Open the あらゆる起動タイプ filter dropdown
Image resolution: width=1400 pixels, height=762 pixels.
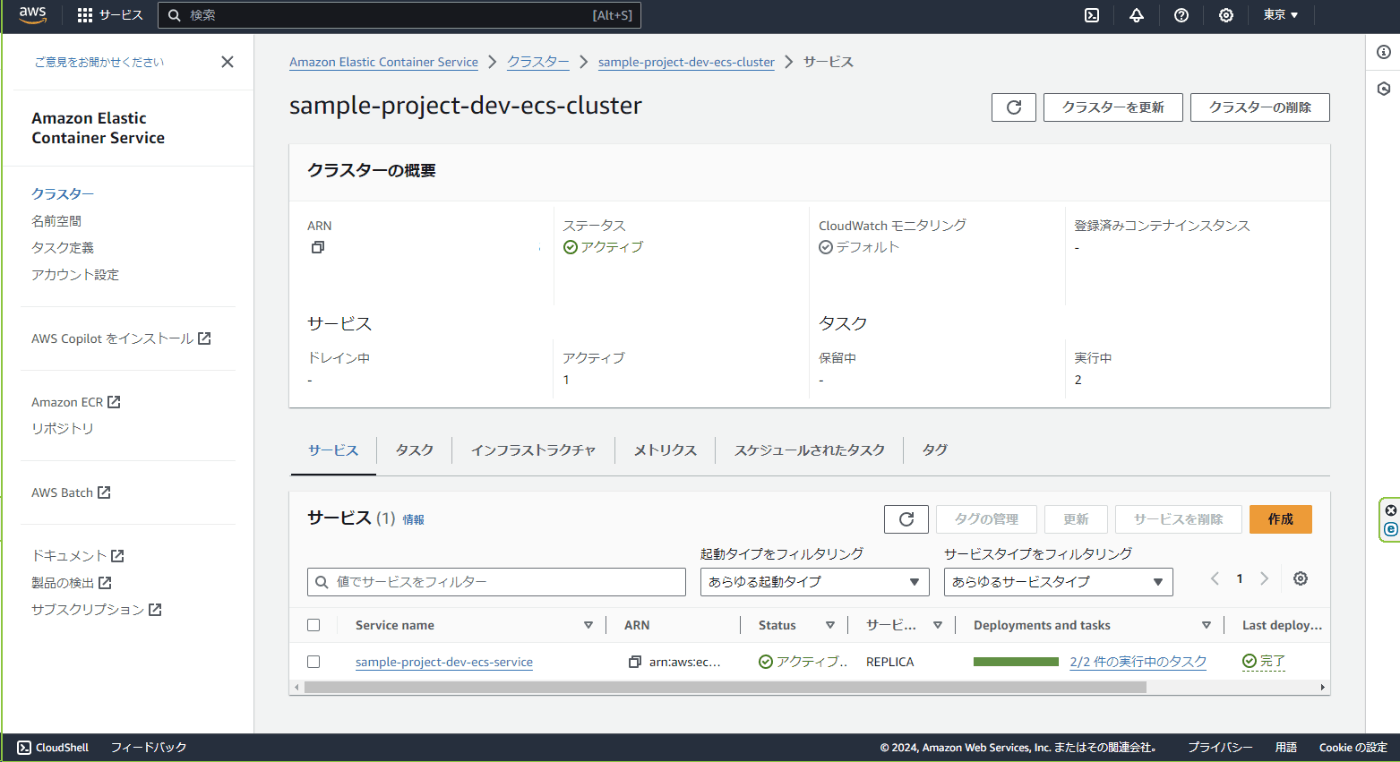pyautogui.click(x=815, y=582)
